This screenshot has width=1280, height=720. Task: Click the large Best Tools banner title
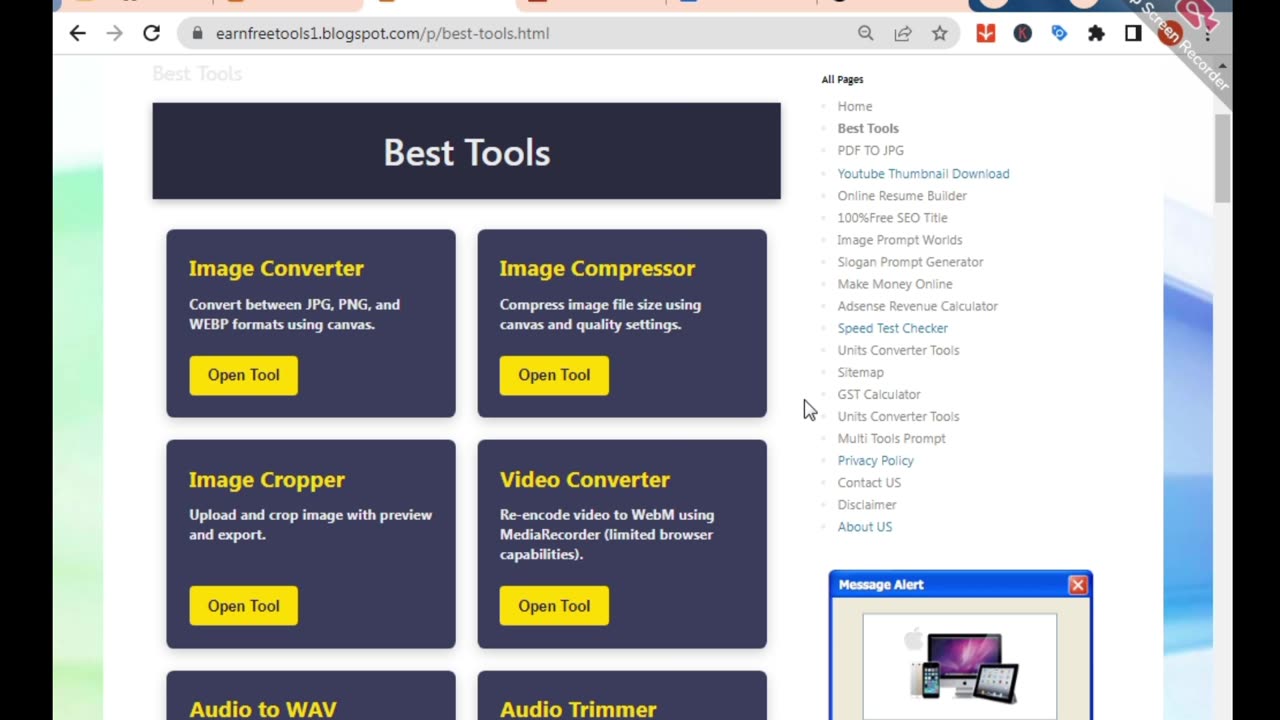click(467, 152)
